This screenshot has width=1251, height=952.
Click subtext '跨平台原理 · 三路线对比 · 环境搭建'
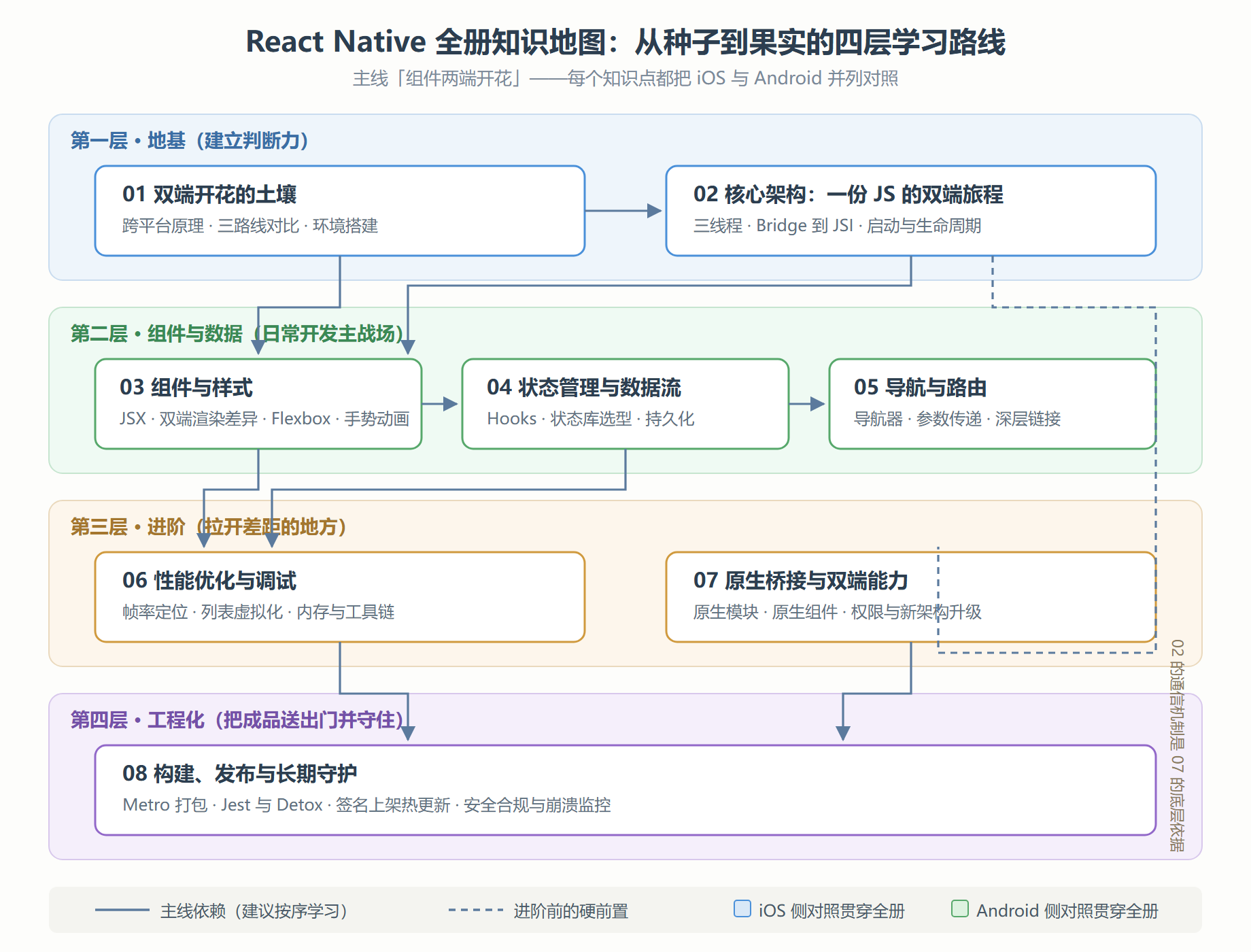tap(250, 226)
